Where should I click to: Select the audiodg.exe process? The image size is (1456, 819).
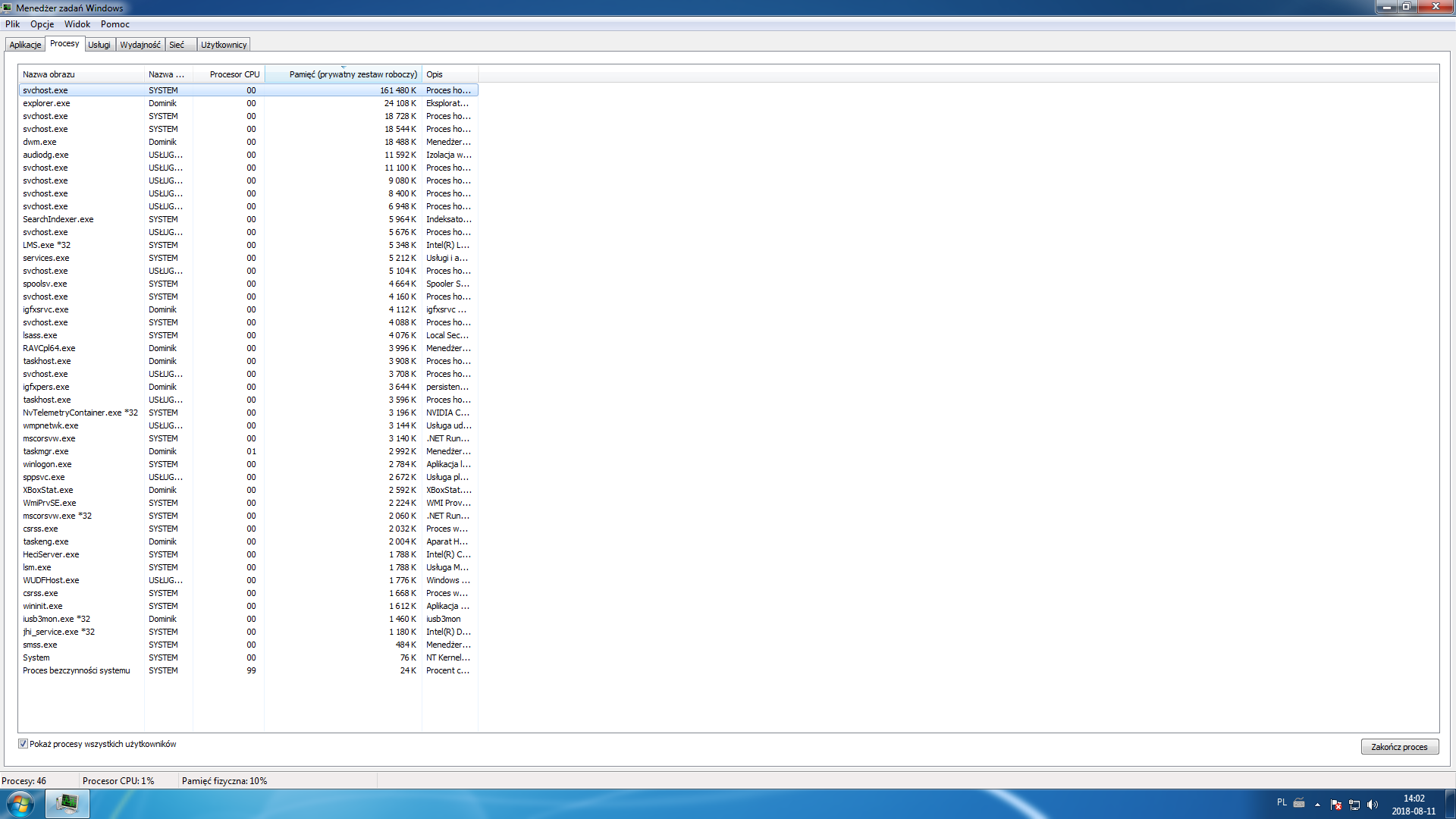pos(248,155)
